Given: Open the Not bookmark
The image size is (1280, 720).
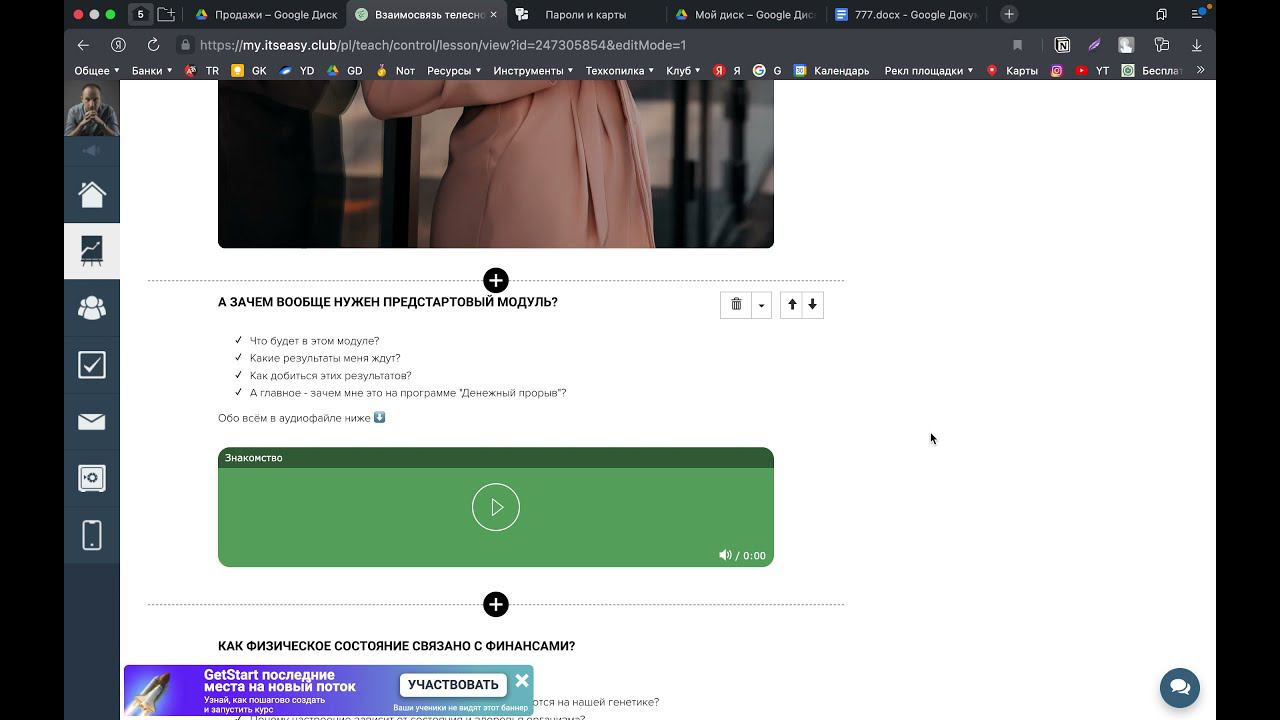Looking at the screenshot, I should [x=395, y=71].
